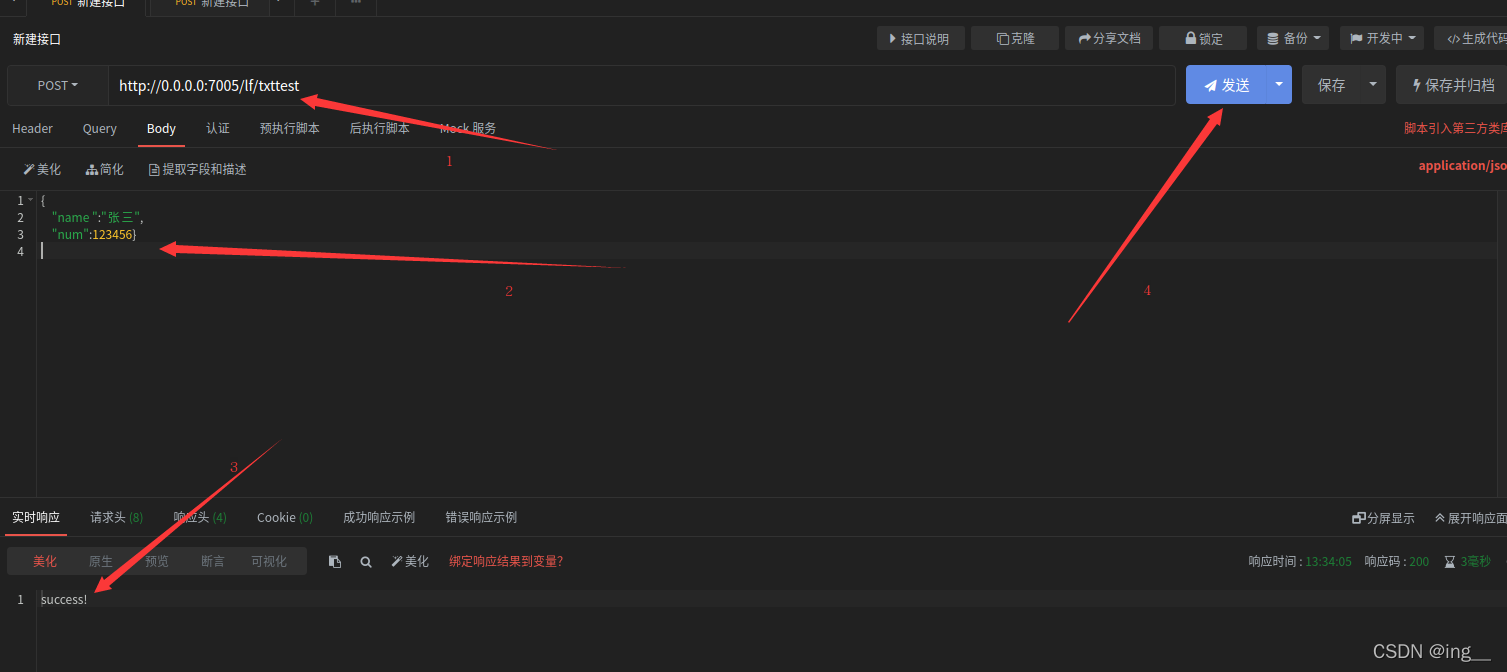Open the dropdown arrow beside 发送
The height and width of the screenshot is (672, 1507).
(x=1279, y=85)
